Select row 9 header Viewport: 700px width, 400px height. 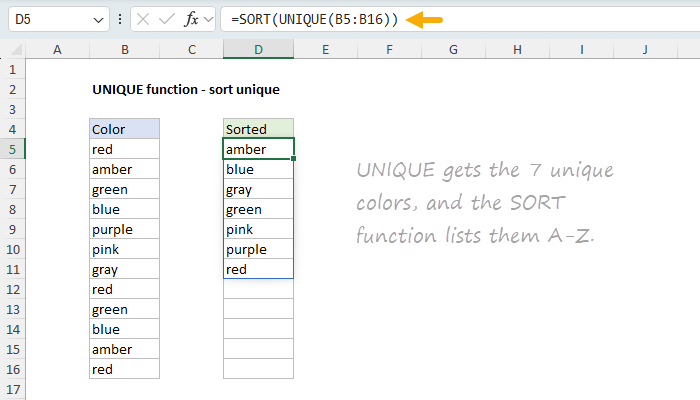[x=12, y=229]
